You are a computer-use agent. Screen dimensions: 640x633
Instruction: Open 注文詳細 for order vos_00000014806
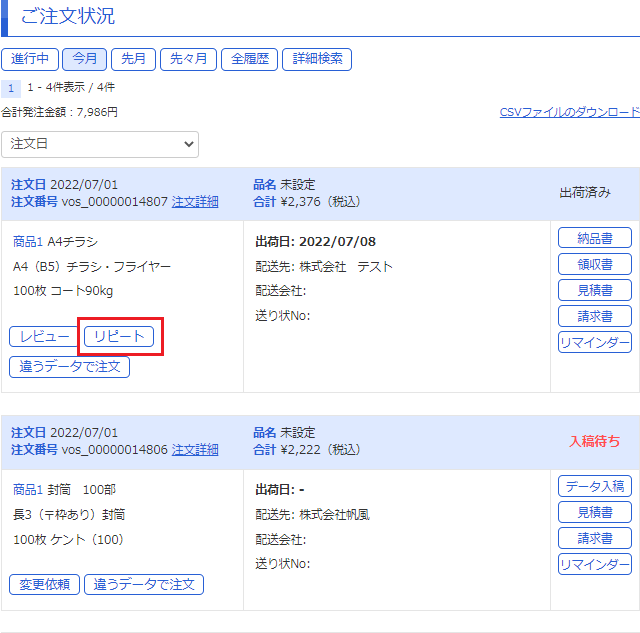coord(195,450)
